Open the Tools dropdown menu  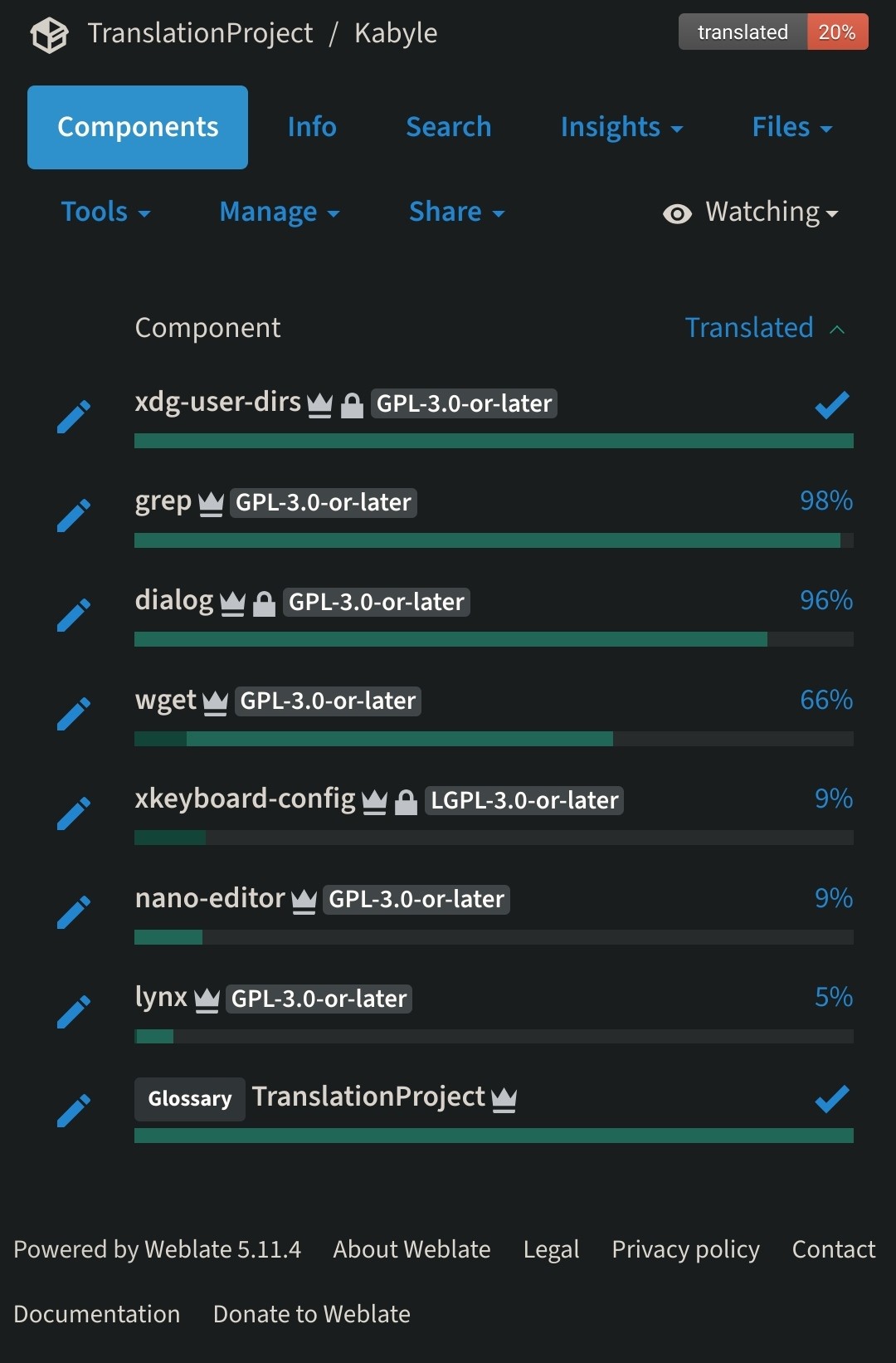pyautogui.click(x=105, y=213)
